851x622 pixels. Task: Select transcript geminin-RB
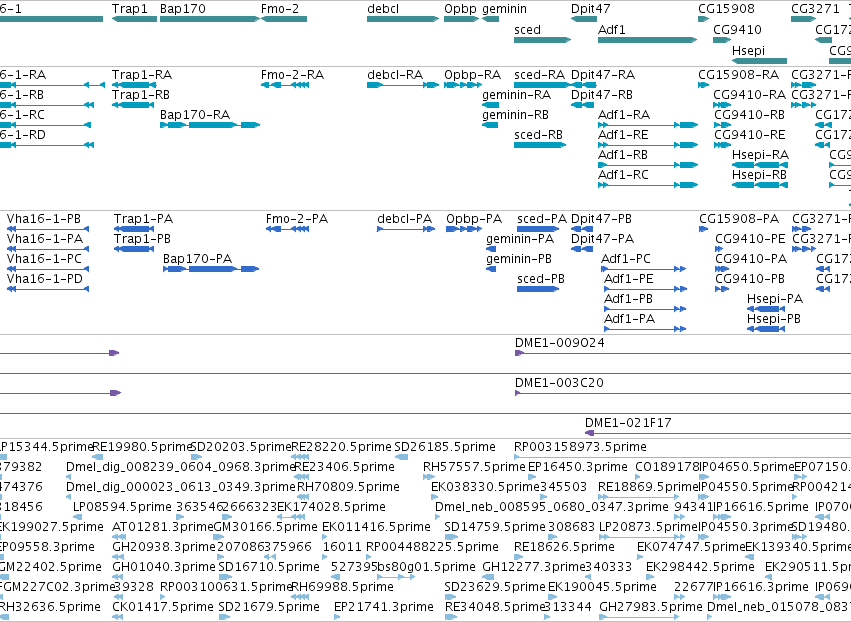click(x=516, y=115)
